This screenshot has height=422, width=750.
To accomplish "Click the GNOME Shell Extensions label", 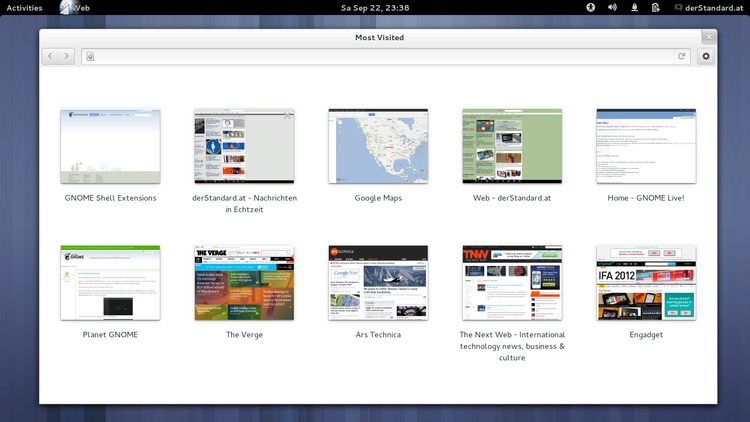I will pyautogui.click(x=110, y=198).
